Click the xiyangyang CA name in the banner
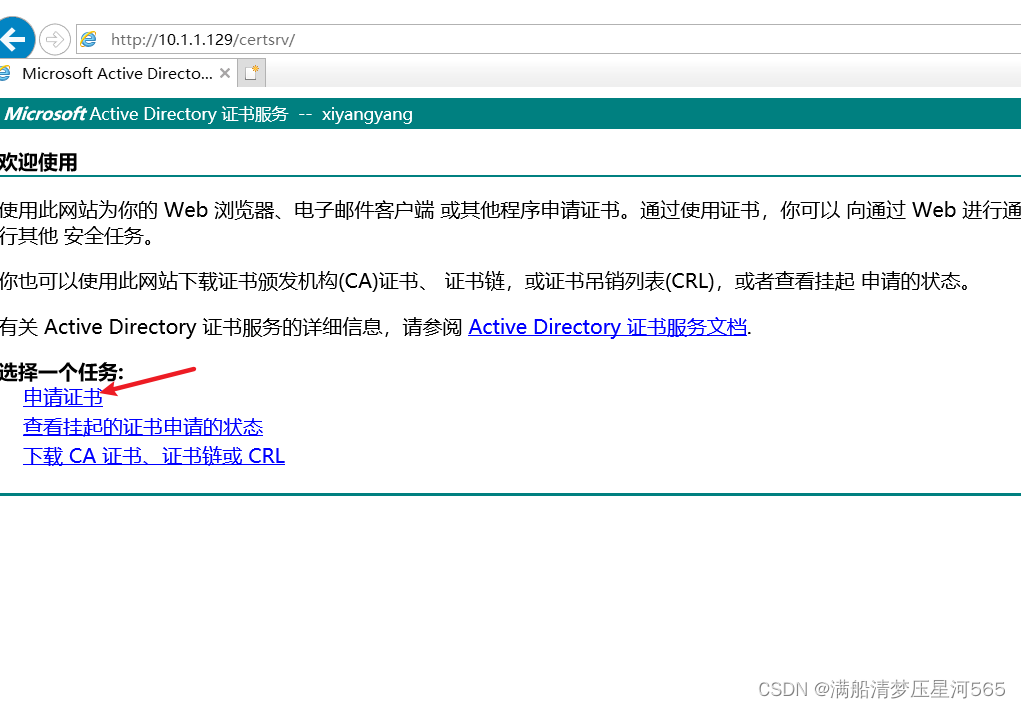This screenshot has width=1021, height=708. (367, 115)
